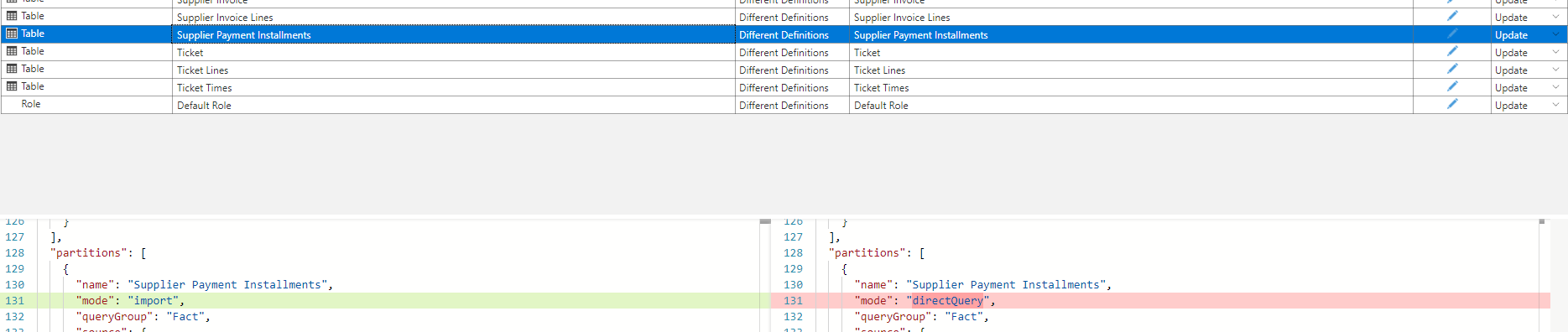Open the action dropdown in the Default Role row
1568x332 pixels.
(x=1555, y=105)
